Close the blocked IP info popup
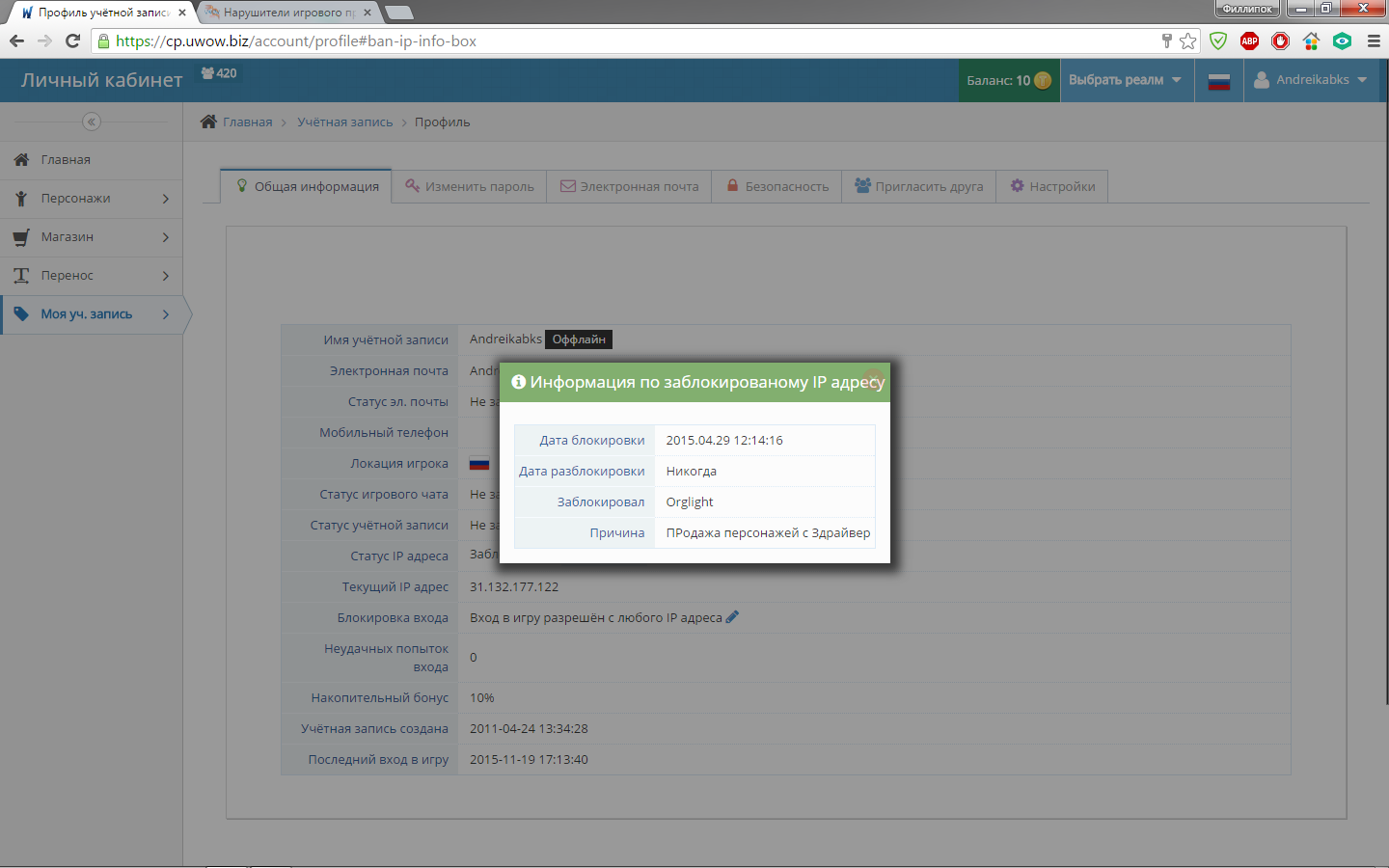This screenshot has width=1389, height=868. [873, 378]
